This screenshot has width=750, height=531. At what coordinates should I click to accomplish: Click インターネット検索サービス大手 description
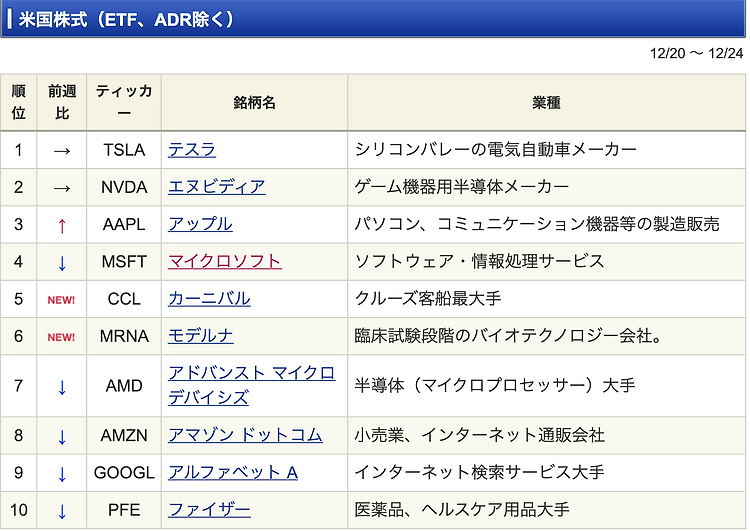[x=479, y=473]
